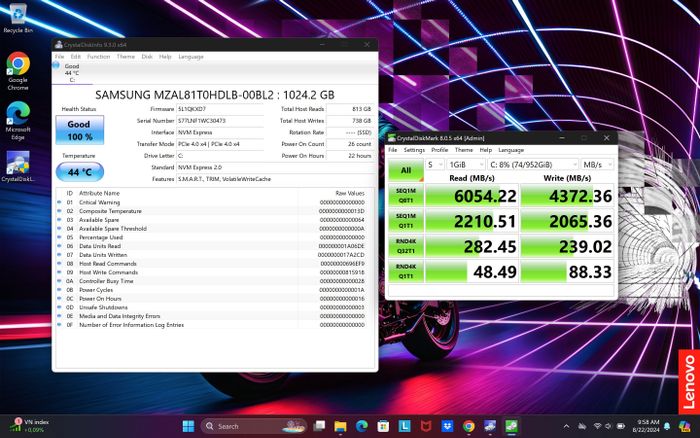
Task: Open the blue L app in taskbar
Action: click(404, 426)
